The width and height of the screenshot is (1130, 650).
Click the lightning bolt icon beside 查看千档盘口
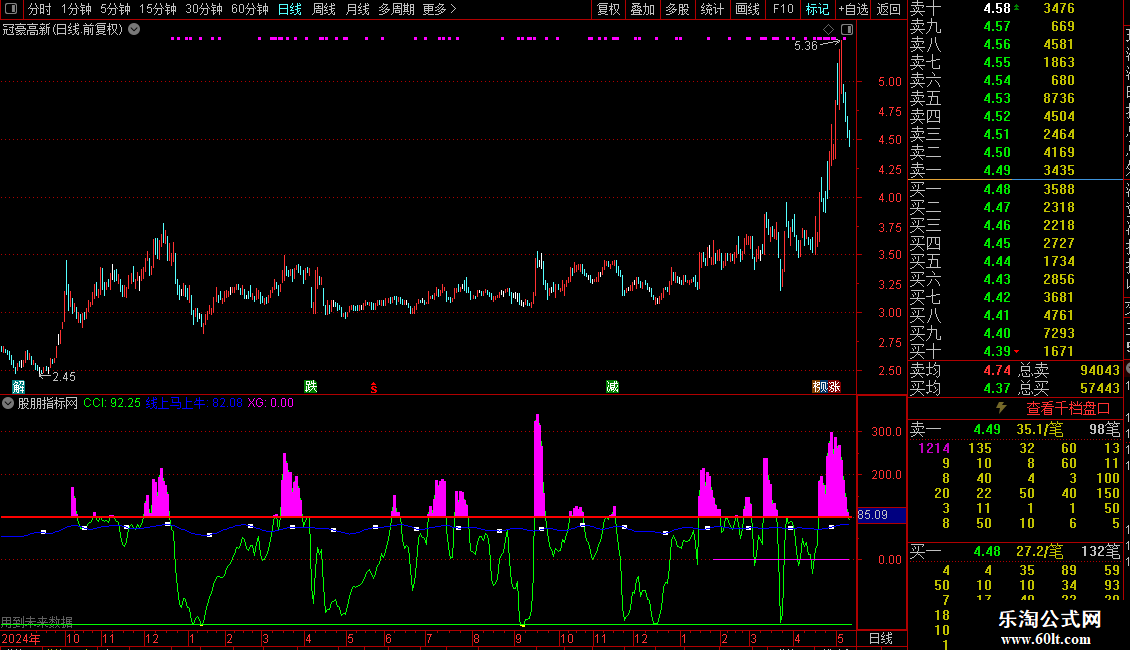tap(1001, 408)
